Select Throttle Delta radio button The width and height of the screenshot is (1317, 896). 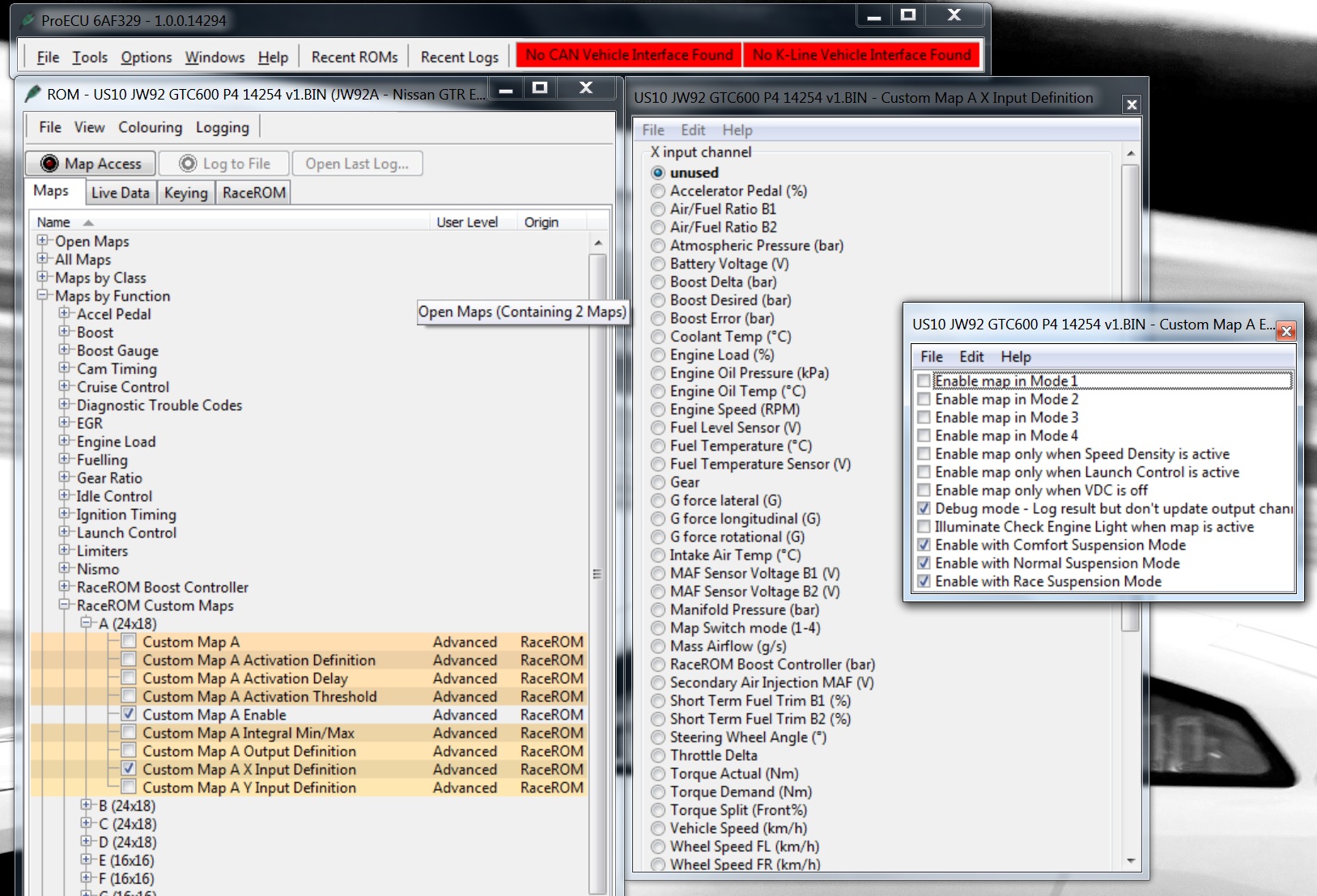pyautogui.click(x=658, y=755)
